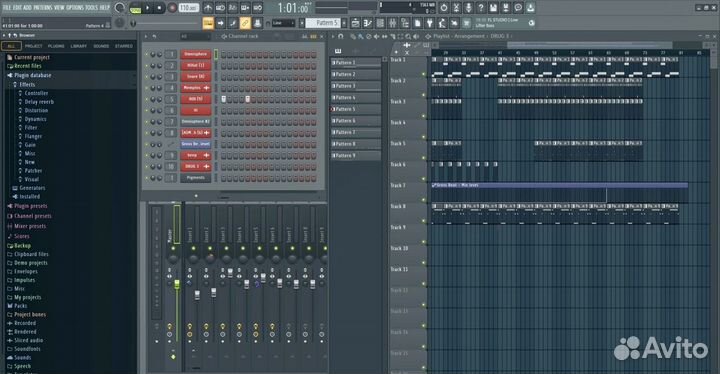Toggle the playlist magnet snap icon
720x374 pixels.
pyautogui.click(x=341, y=36)
